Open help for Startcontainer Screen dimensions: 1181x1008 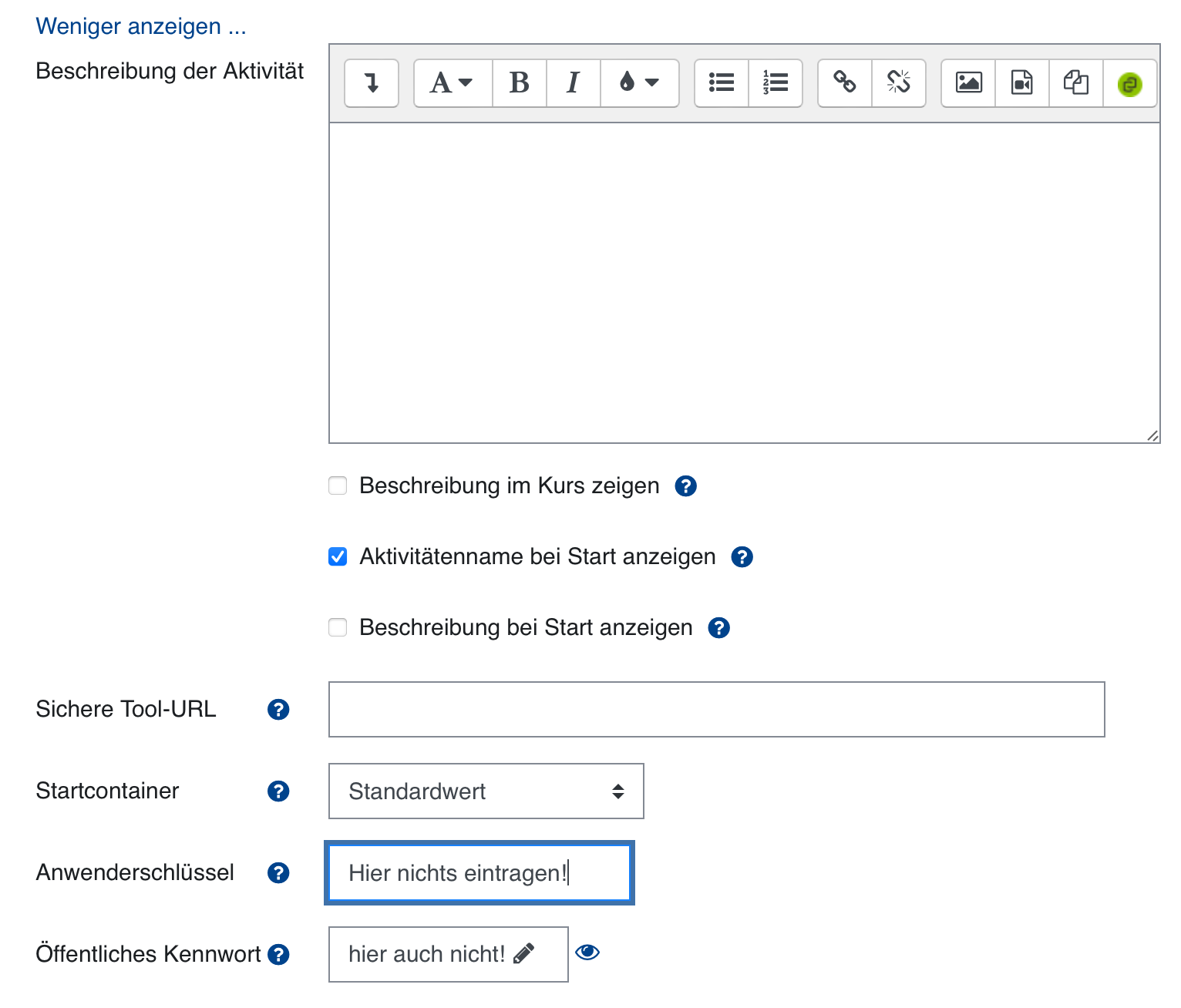278,791
